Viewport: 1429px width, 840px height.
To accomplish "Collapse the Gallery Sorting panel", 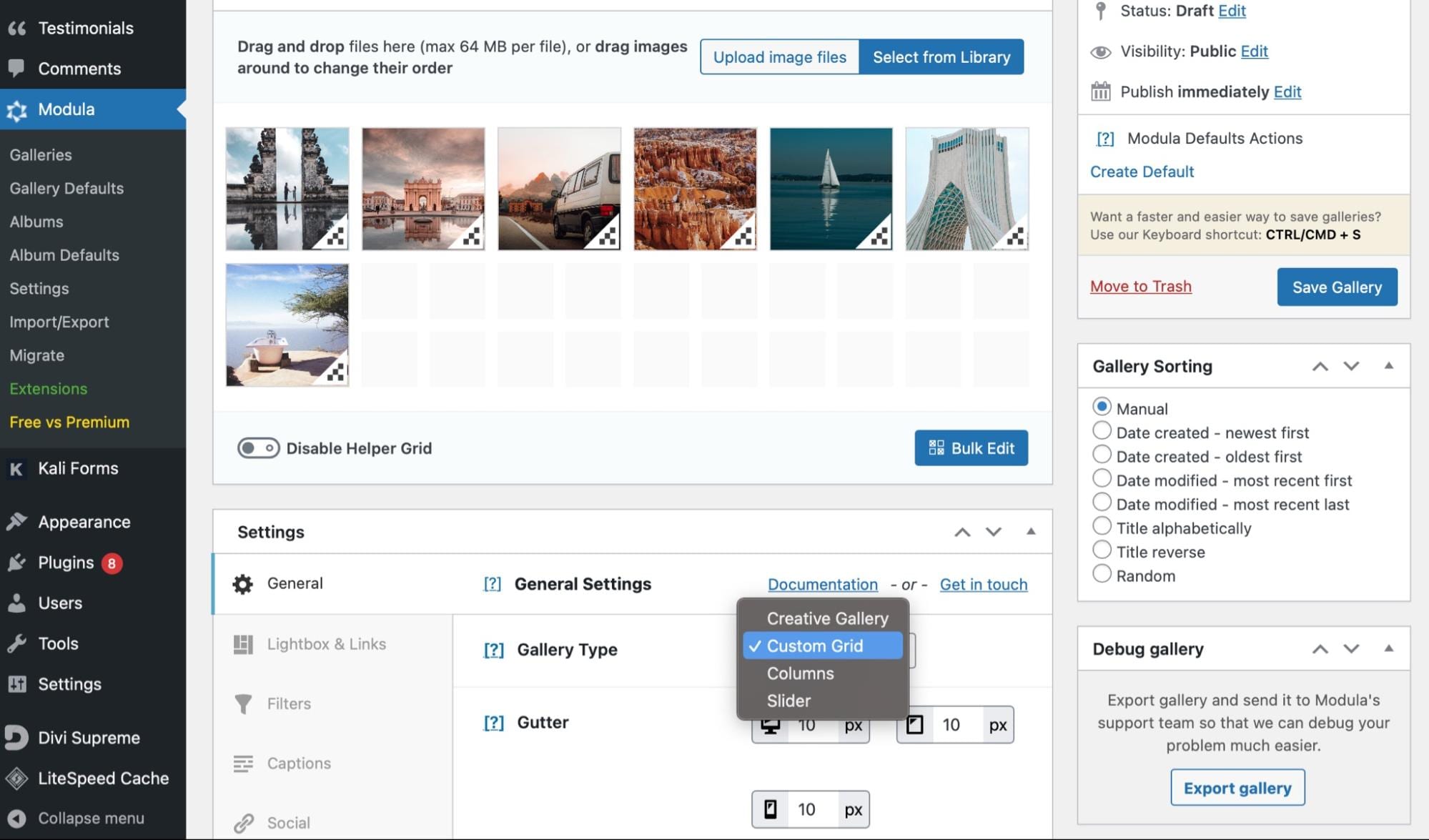I will 1389,365.
